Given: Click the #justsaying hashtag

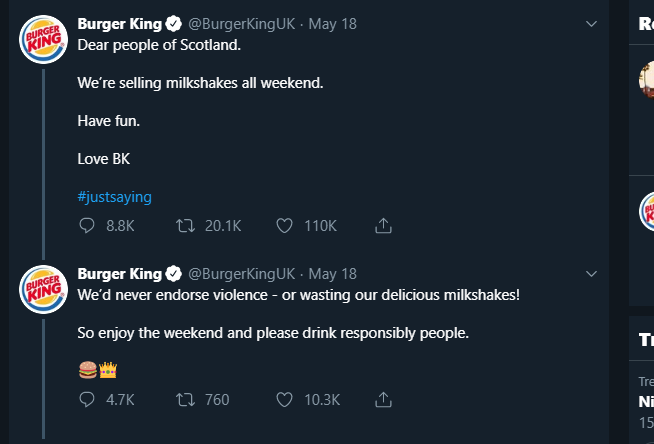Looking at the screenshot, I should 114,197.
